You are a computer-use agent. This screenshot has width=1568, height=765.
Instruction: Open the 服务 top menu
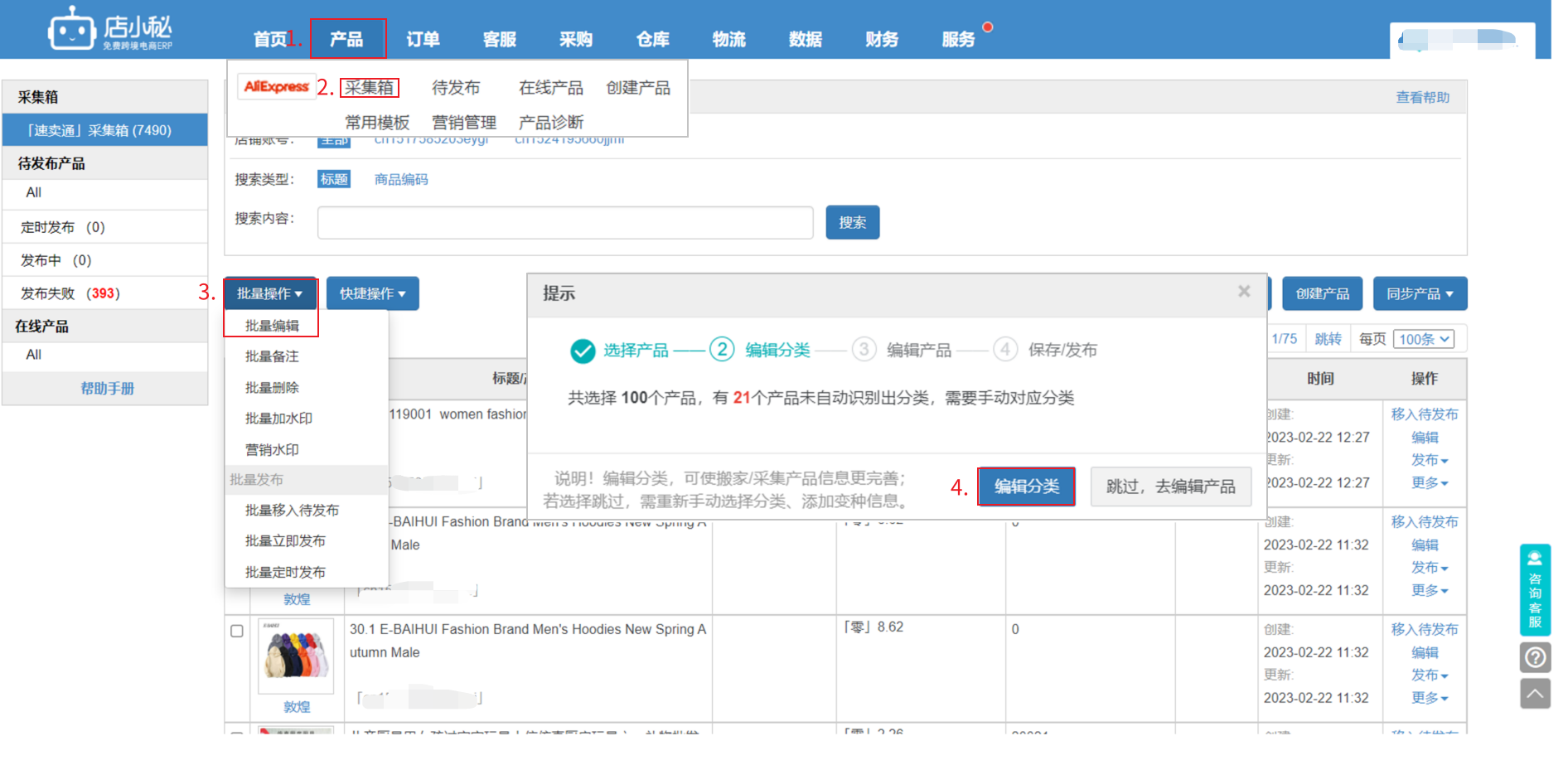pos(959,39)
